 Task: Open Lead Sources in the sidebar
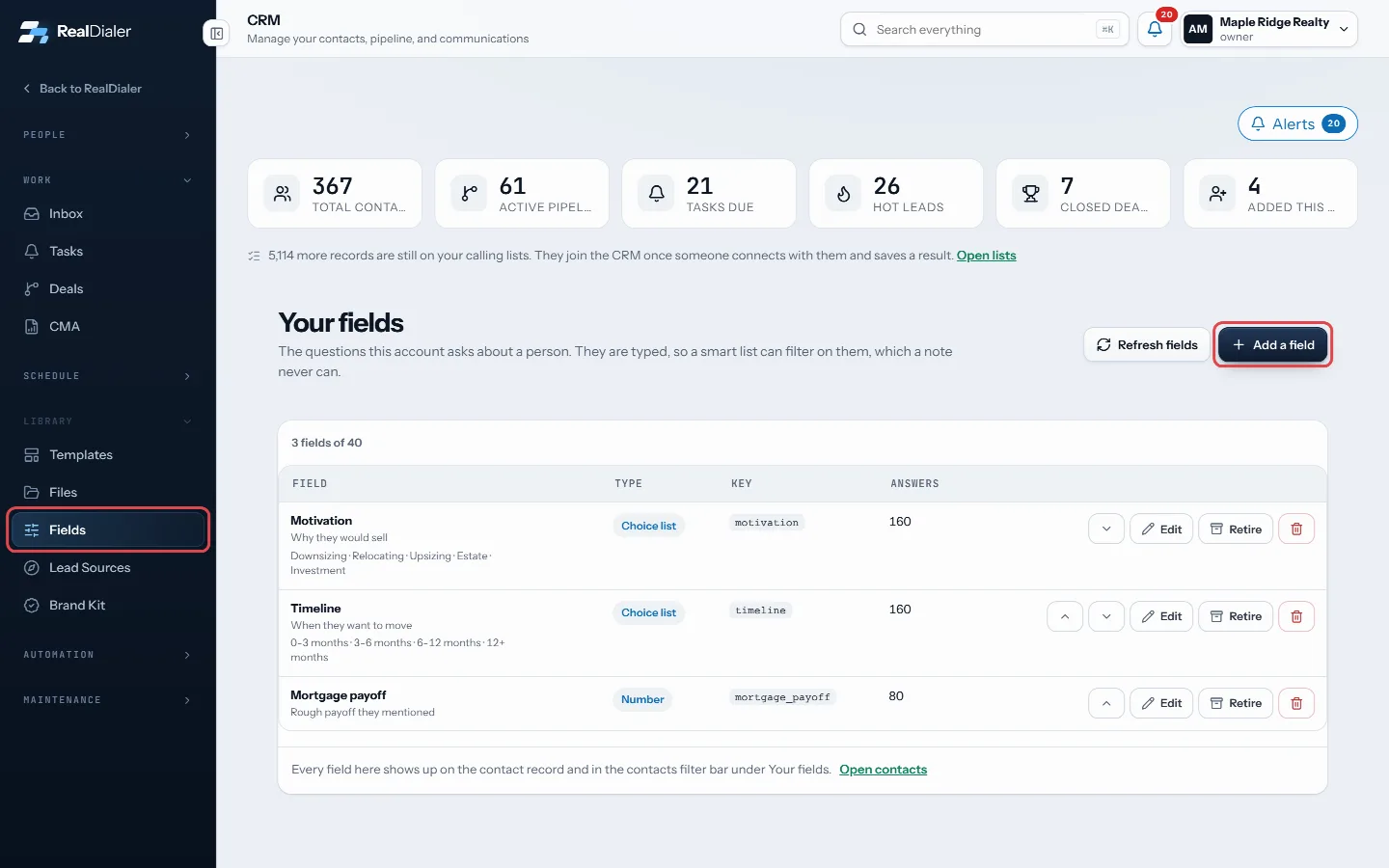(x=107, y=568)
